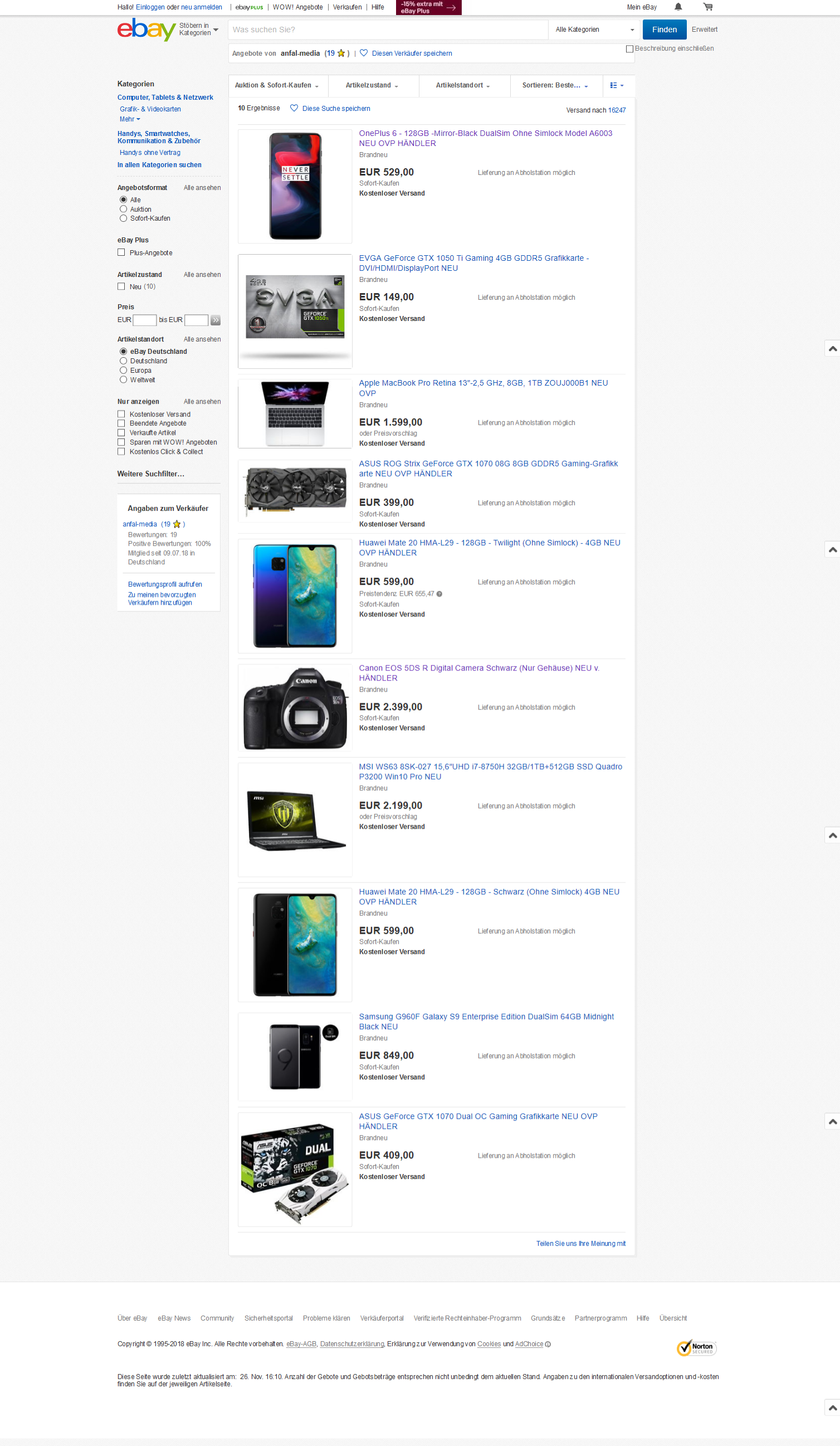
Task: Click the Einloggen link
Action: click(x=150, y=7)
